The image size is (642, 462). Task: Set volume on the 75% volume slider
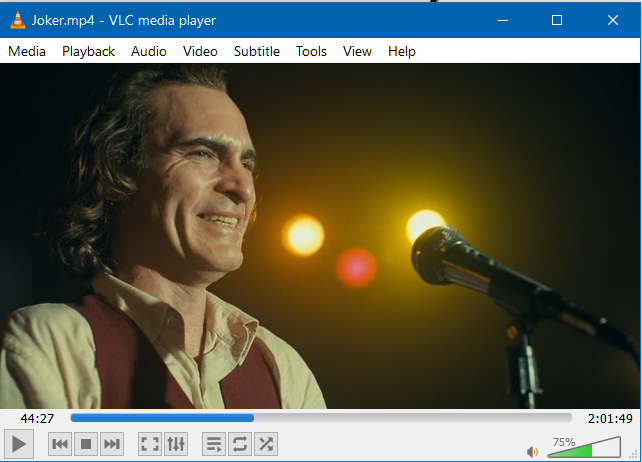click(x=584, y=447)
